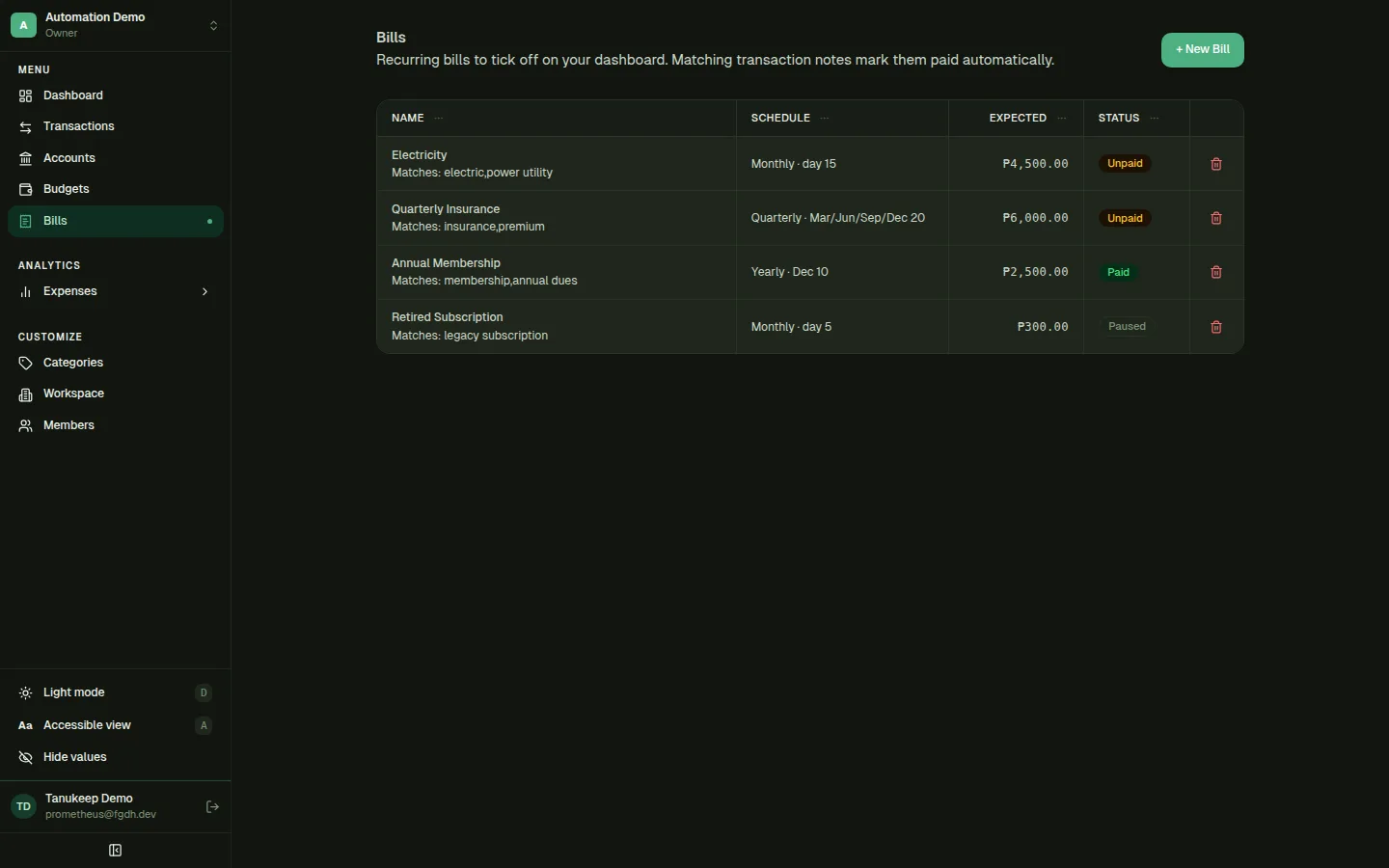The width and height of the screenshot is (1389, 868).
Task: Open NAME column options menu
Action: (x=439, y=119)
